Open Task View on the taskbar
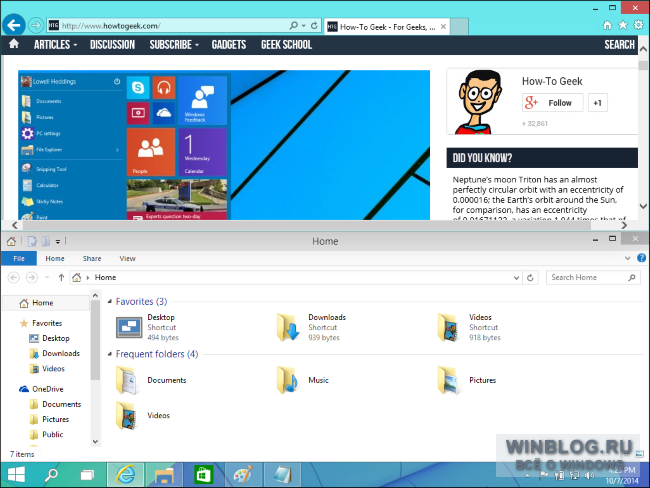650x488 pixels. pyautogui.click(x=87, y=475)
